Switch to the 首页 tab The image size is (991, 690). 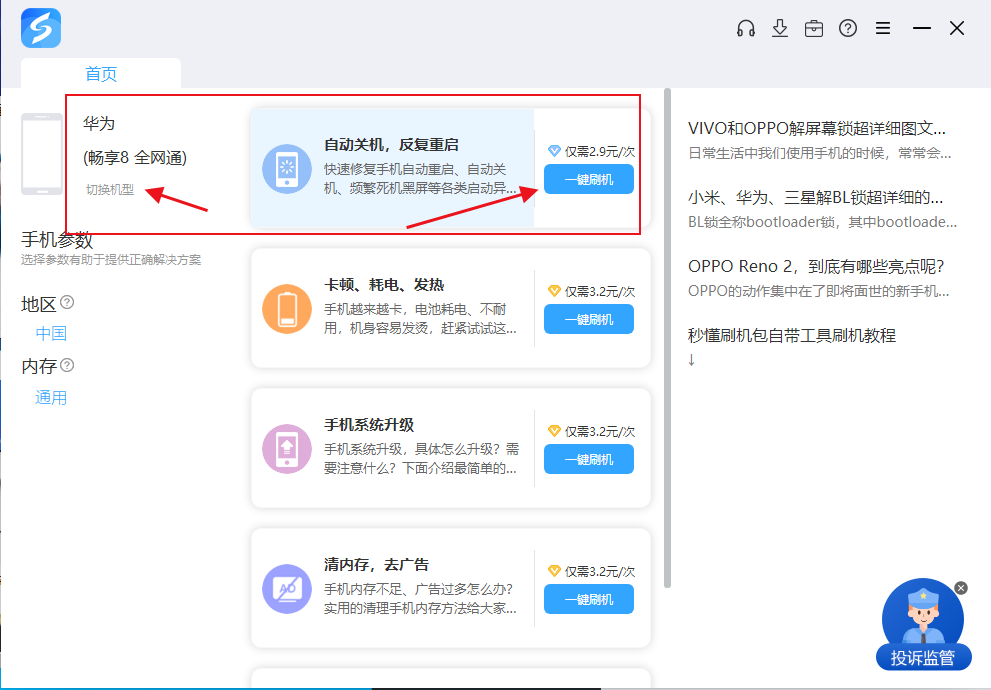click(101, 74)
